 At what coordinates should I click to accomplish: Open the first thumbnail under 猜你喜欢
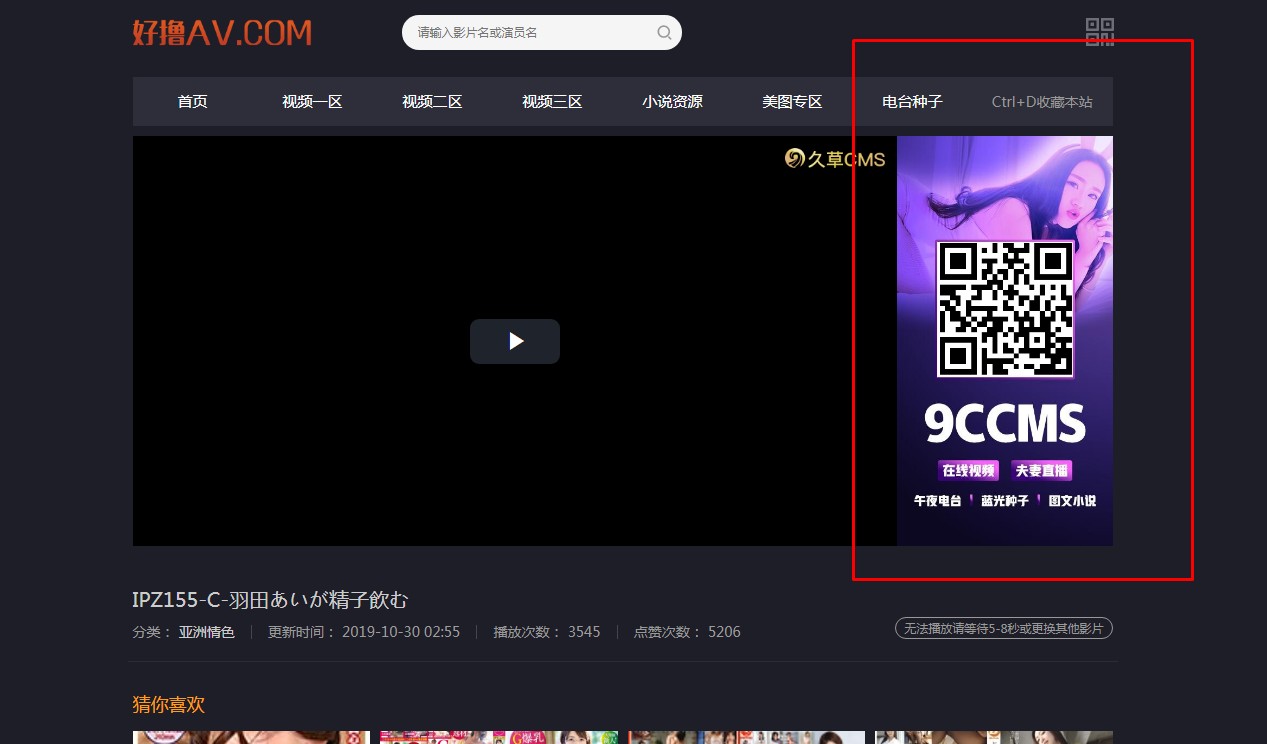click(251, 738)
